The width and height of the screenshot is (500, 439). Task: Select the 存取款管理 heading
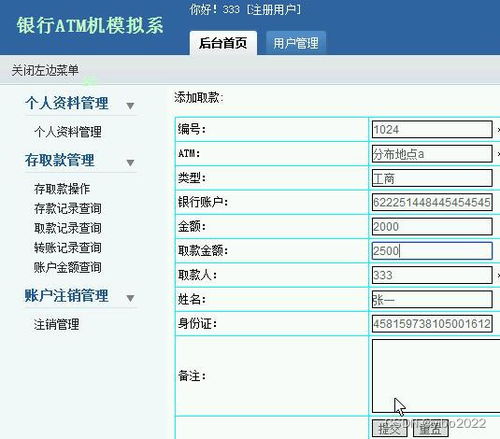(60, 160)
